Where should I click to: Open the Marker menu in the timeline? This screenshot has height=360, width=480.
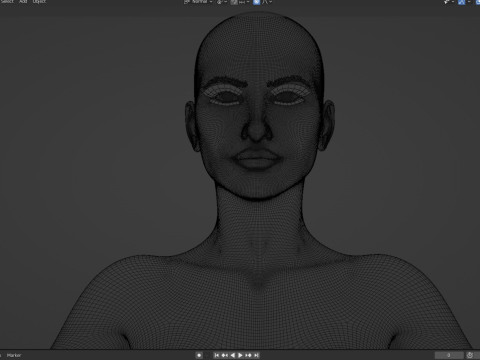[14, 355]
